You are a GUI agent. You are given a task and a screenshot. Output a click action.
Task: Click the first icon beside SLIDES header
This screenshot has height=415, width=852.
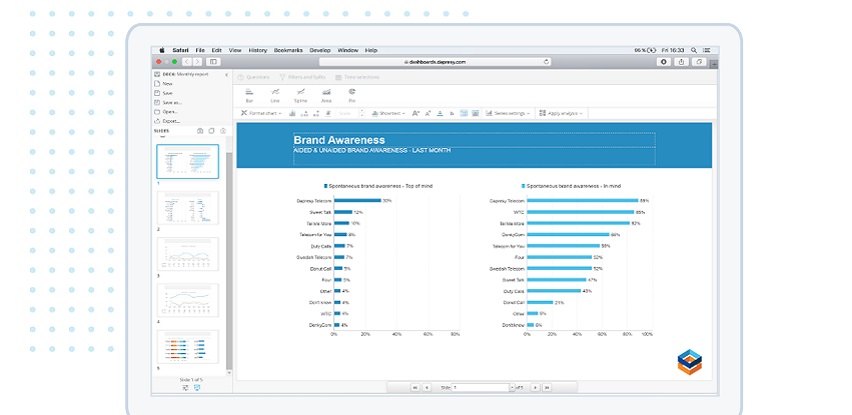pyautogui.click(x=200, y=131)
